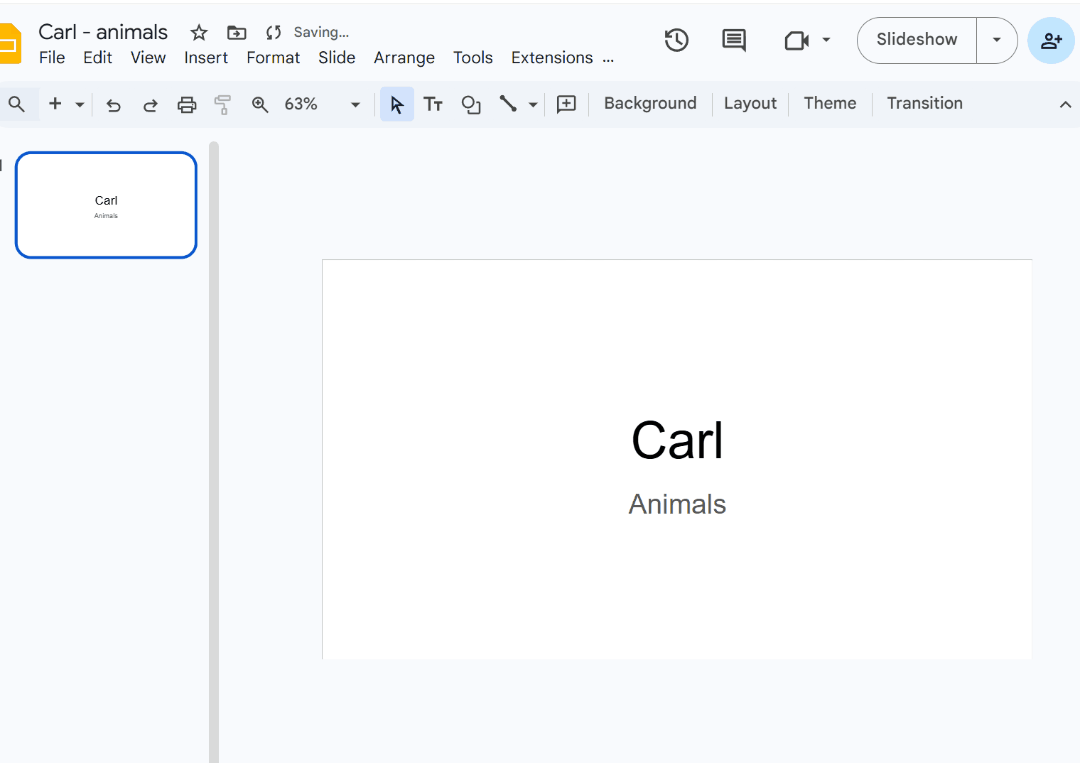Select the Carl slide thumbnail
The width and height of the screenshot is (1080, 763).
[106, 205]
